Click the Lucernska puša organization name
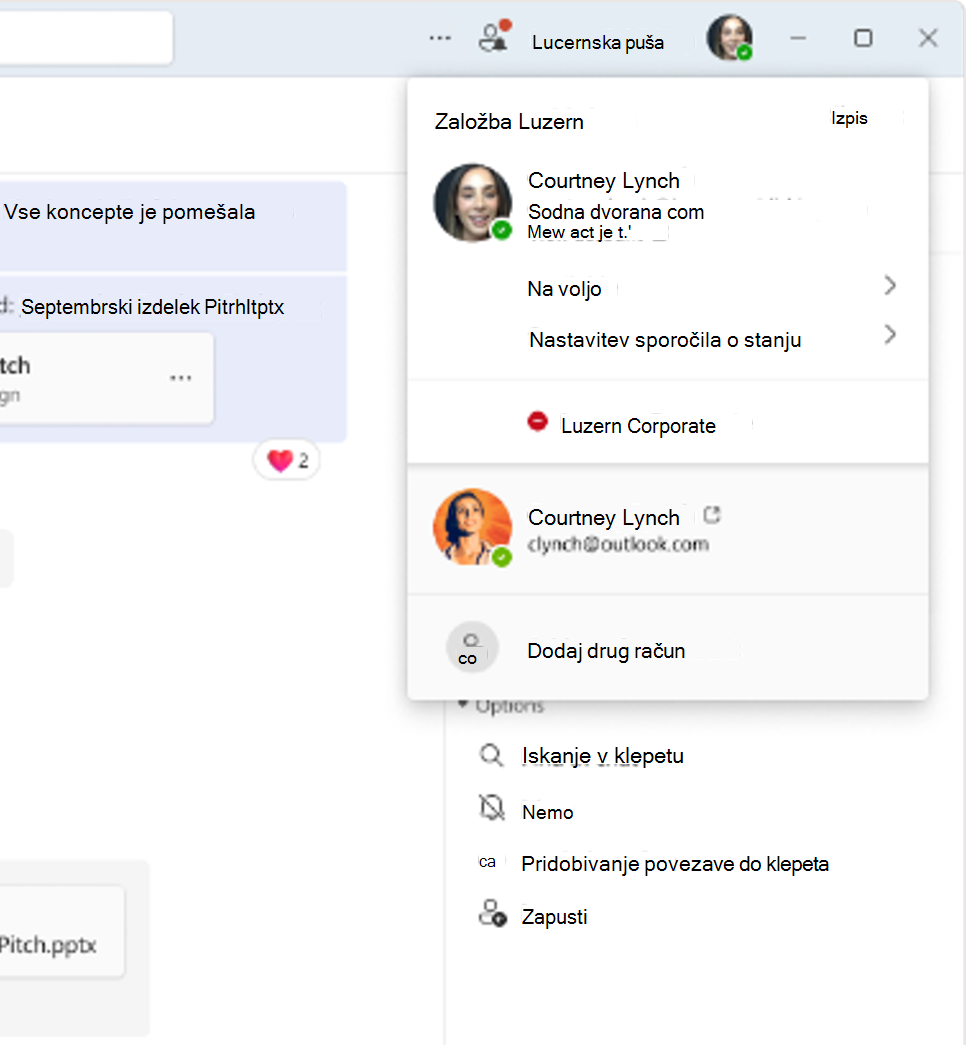 [x=598, y=43]
